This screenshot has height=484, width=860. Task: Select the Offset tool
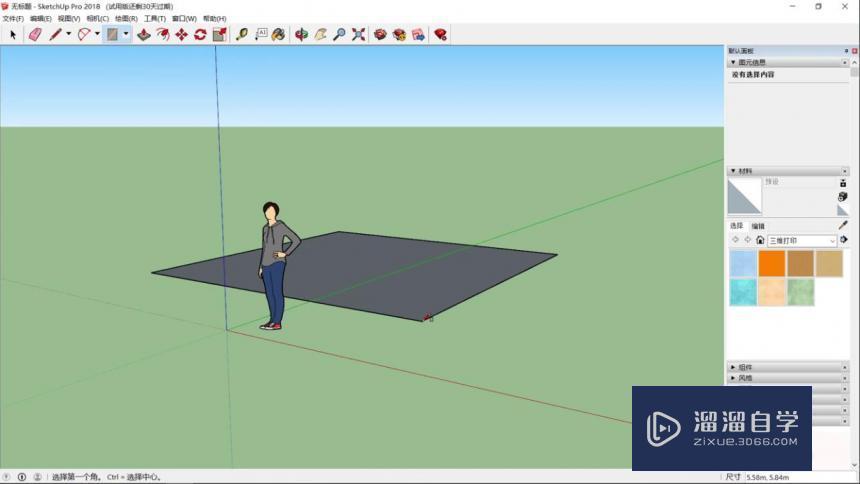162,35
